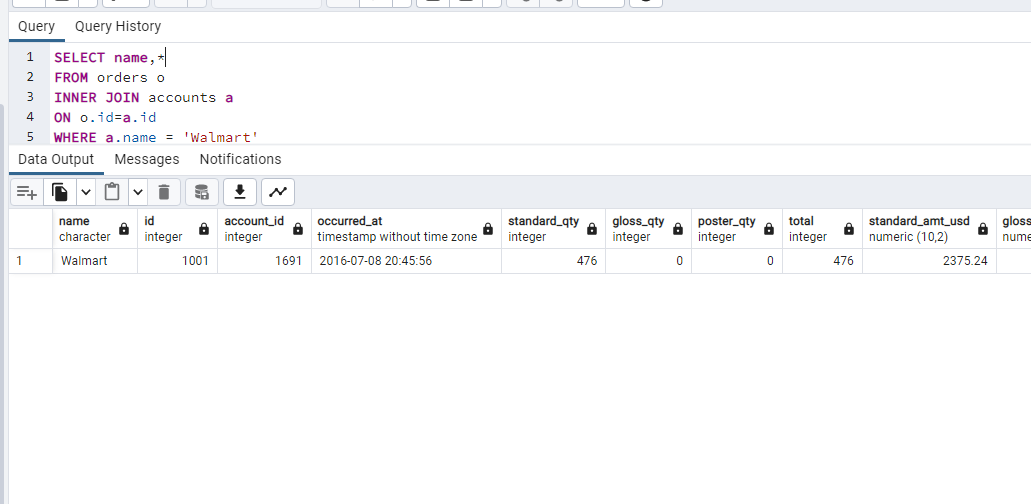Click query line 1 'SELECT name,*'
This screenshot has width=1031, height=504.
pyautogui.click(x=110, y=58)
